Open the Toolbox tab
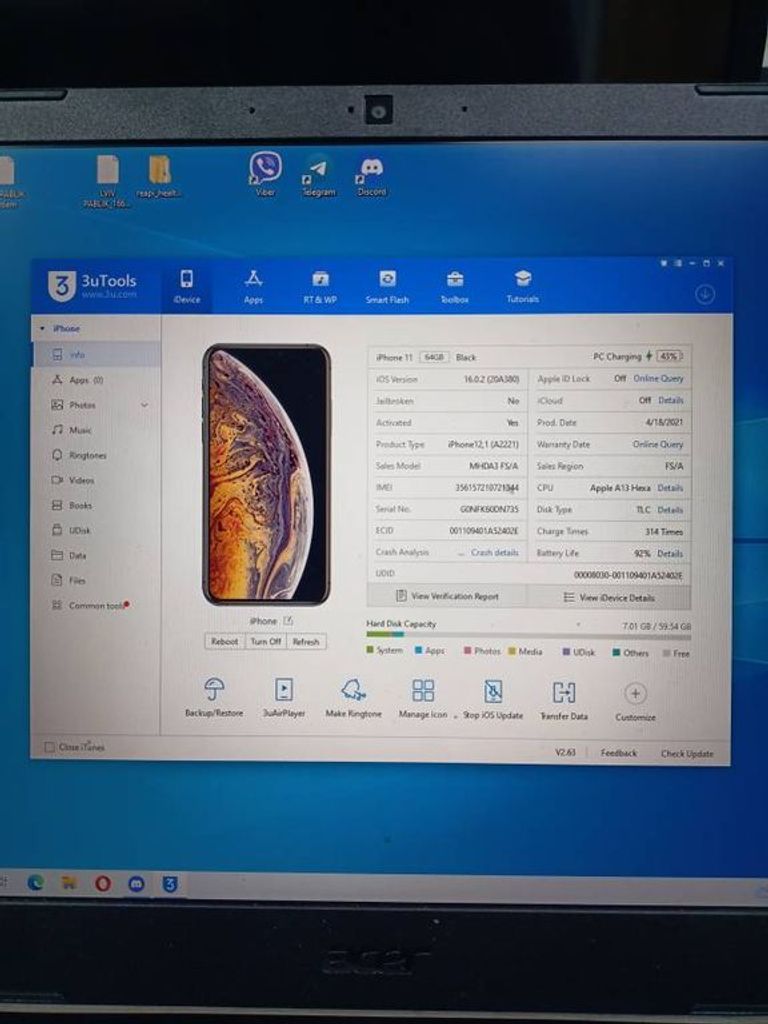 455,287
